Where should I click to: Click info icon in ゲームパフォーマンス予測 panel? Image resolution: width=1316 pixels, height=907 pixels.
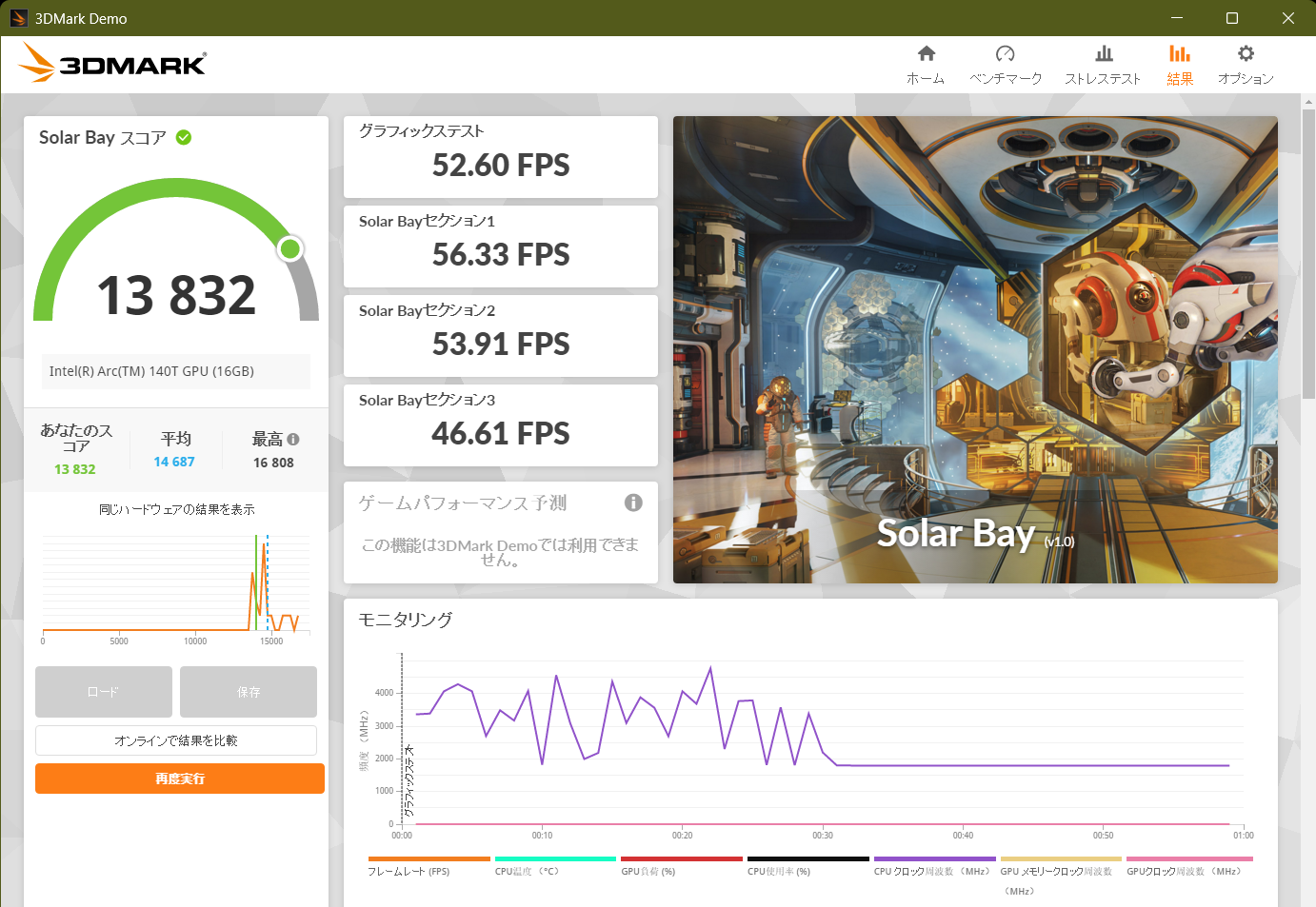coord(633,503)
